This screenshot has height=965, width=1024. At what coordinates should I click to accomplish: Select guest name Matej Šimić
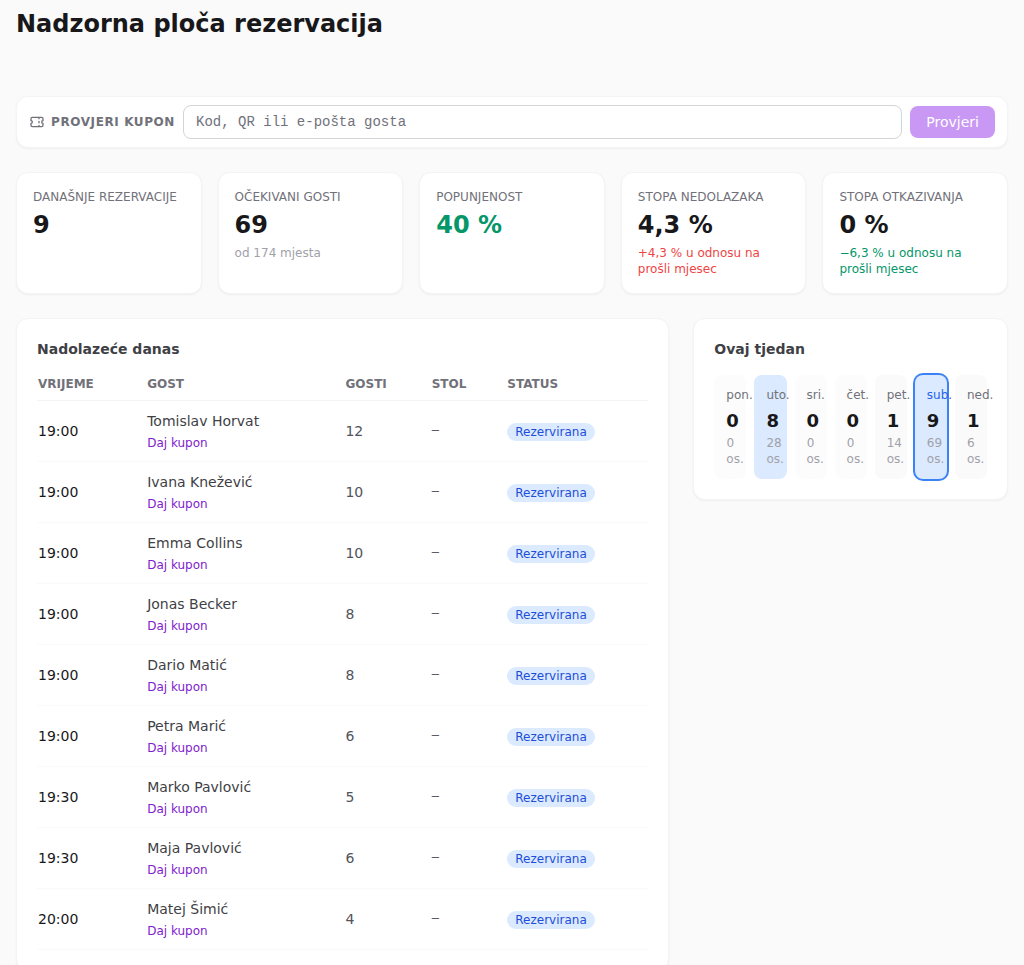coord(187,909)
